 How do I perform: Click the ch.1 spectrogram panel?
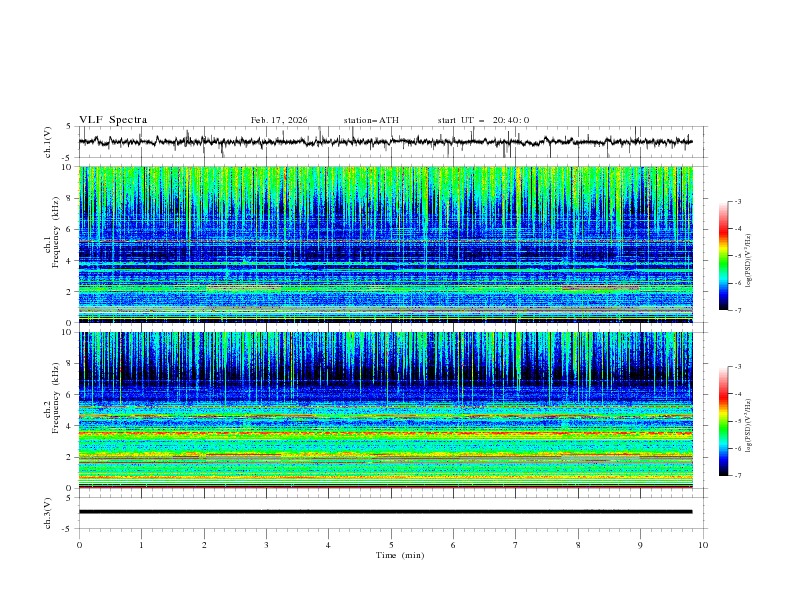click(385, 244)
